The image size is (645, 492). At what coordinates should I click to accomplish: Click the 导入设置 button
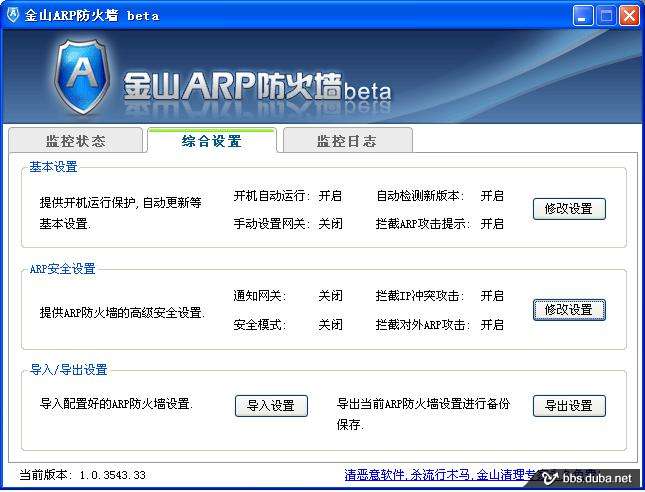271,406
